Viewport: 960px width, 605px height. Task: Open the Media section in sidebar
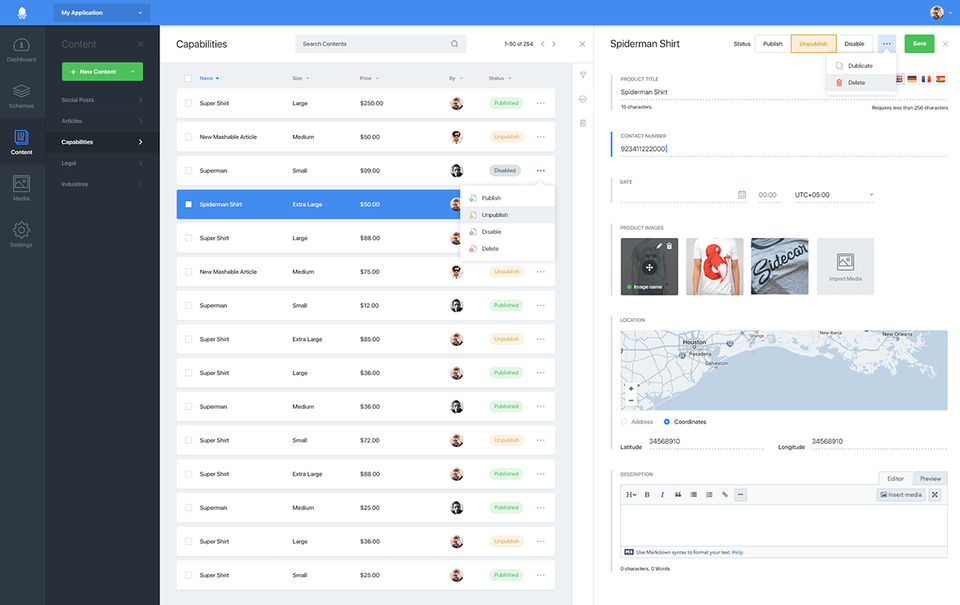22,186
